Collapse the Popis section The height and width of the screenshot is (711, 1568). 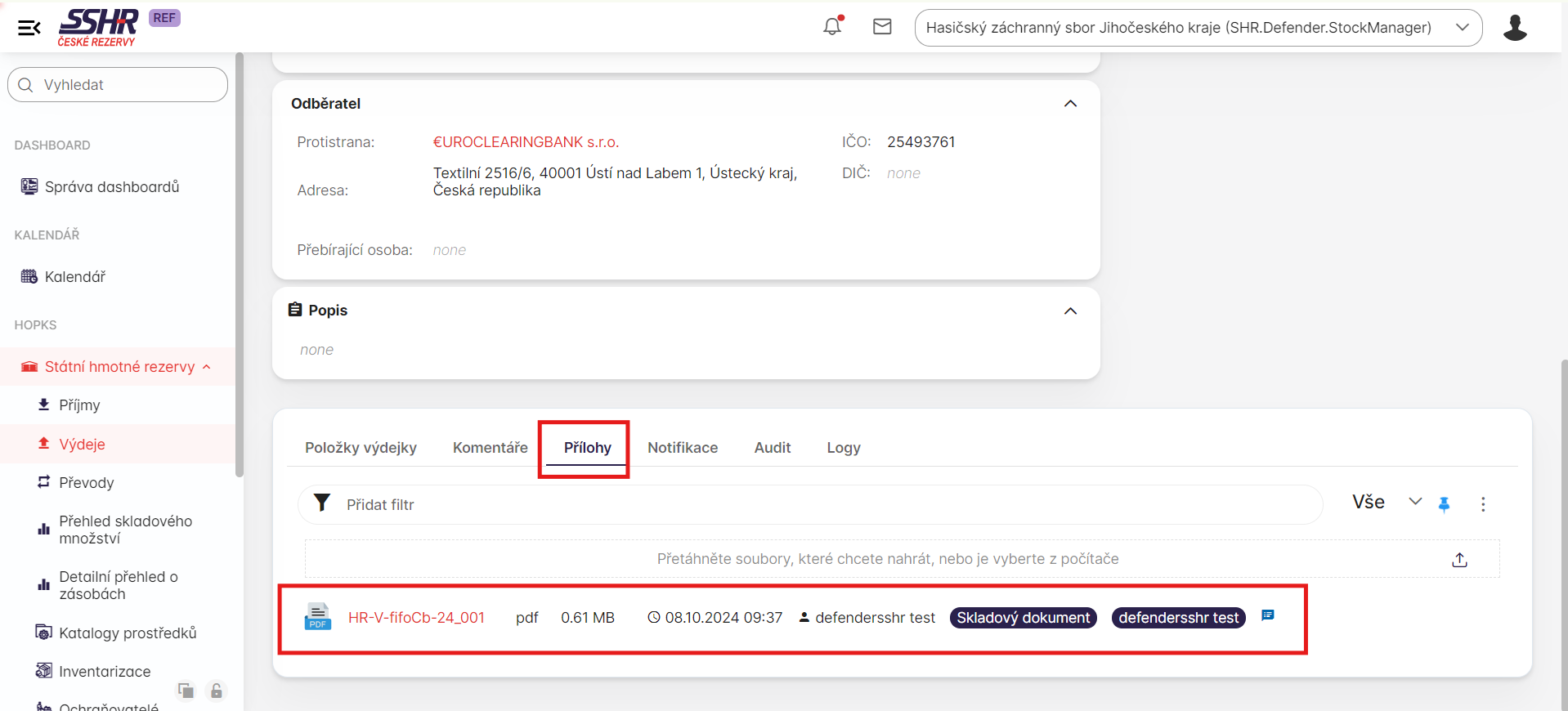coord(1070,311)
